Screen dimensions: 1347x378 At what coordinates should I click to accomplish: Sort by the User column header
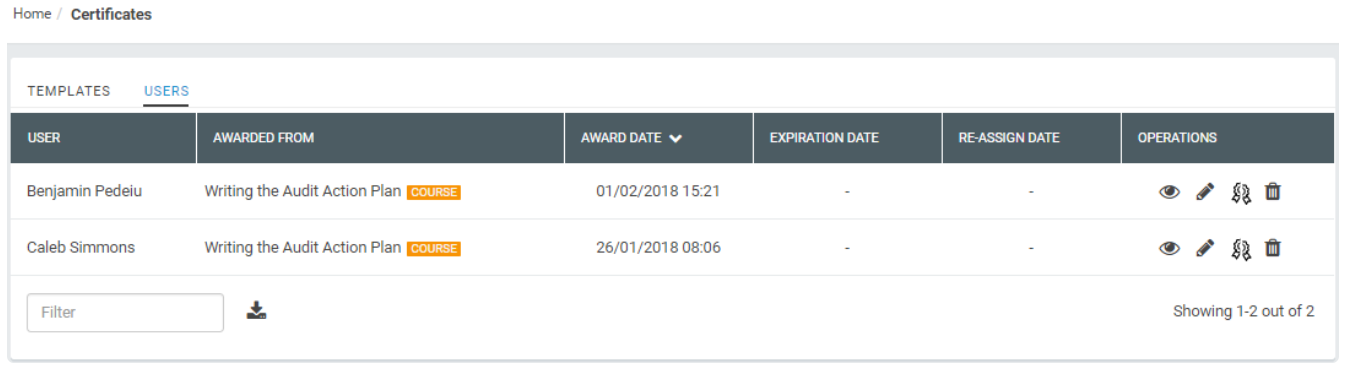pos(44,138)
